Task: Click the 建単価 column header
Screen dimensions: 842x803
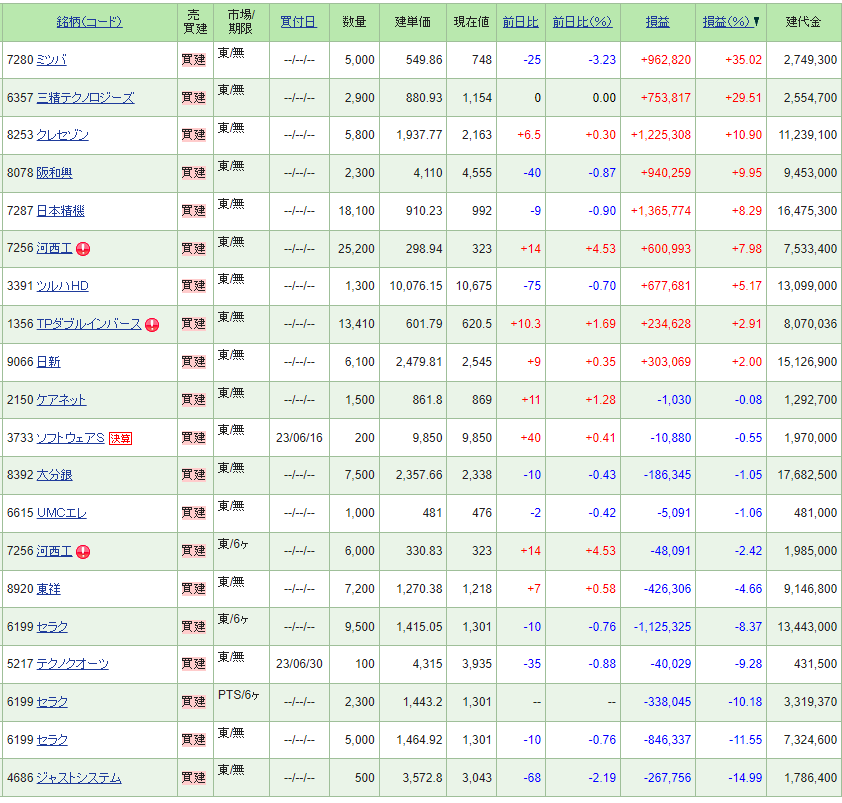Action: pos(412,22)
